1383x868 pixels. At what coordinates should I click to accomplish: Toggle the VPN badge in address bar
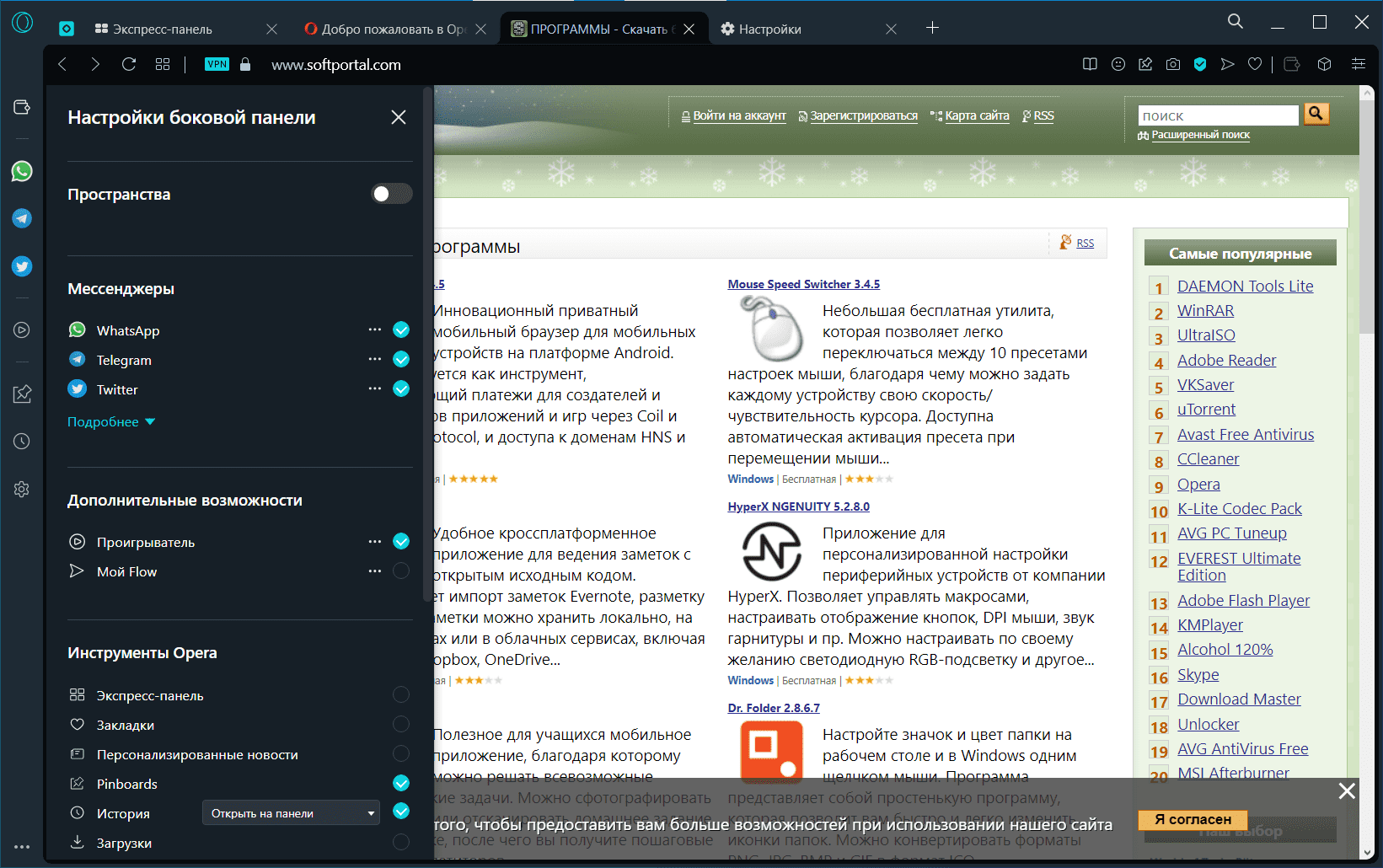click(217, 64)
